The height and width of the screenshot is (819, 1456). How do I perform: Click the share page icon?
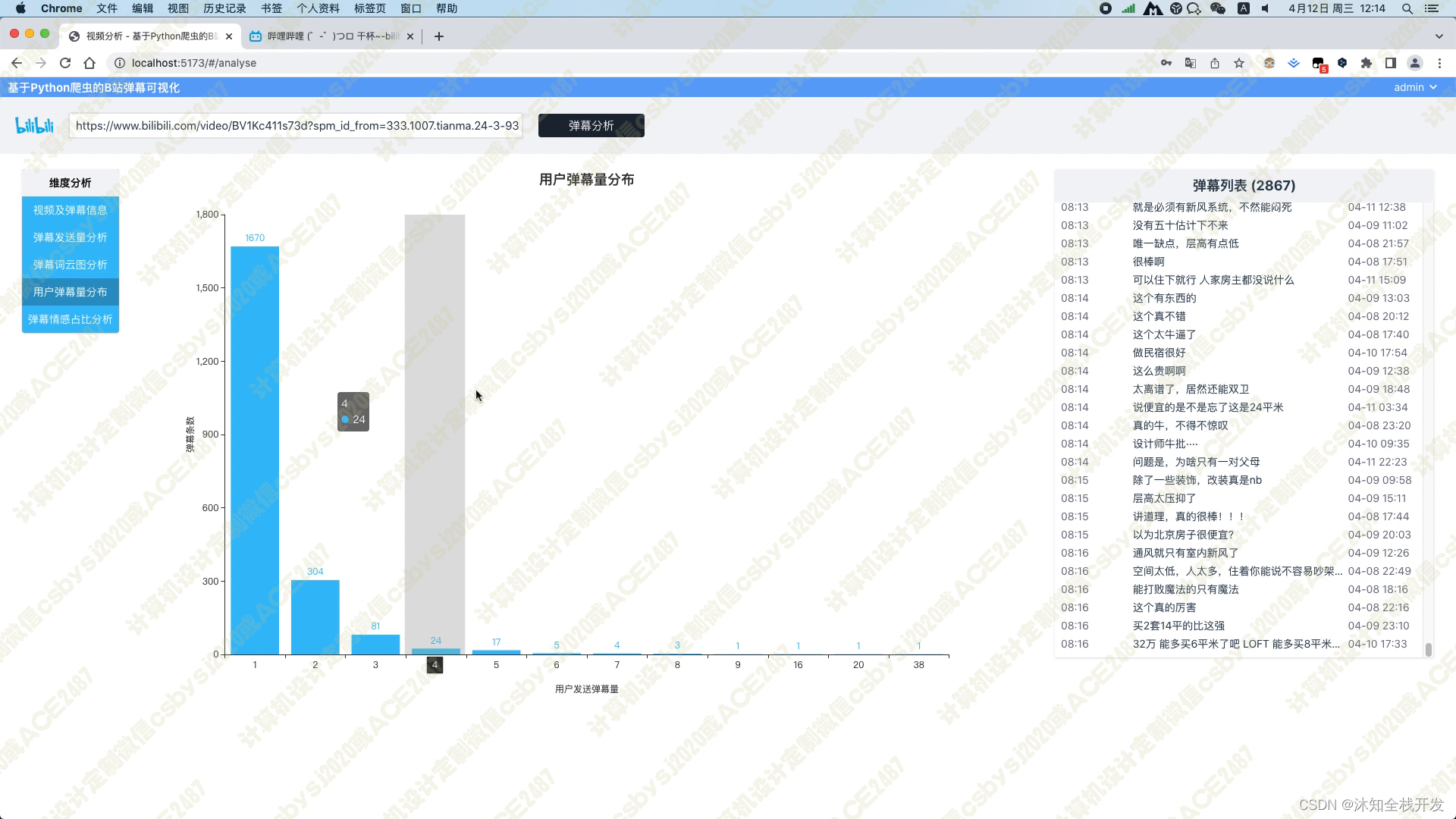point(1215,63)
